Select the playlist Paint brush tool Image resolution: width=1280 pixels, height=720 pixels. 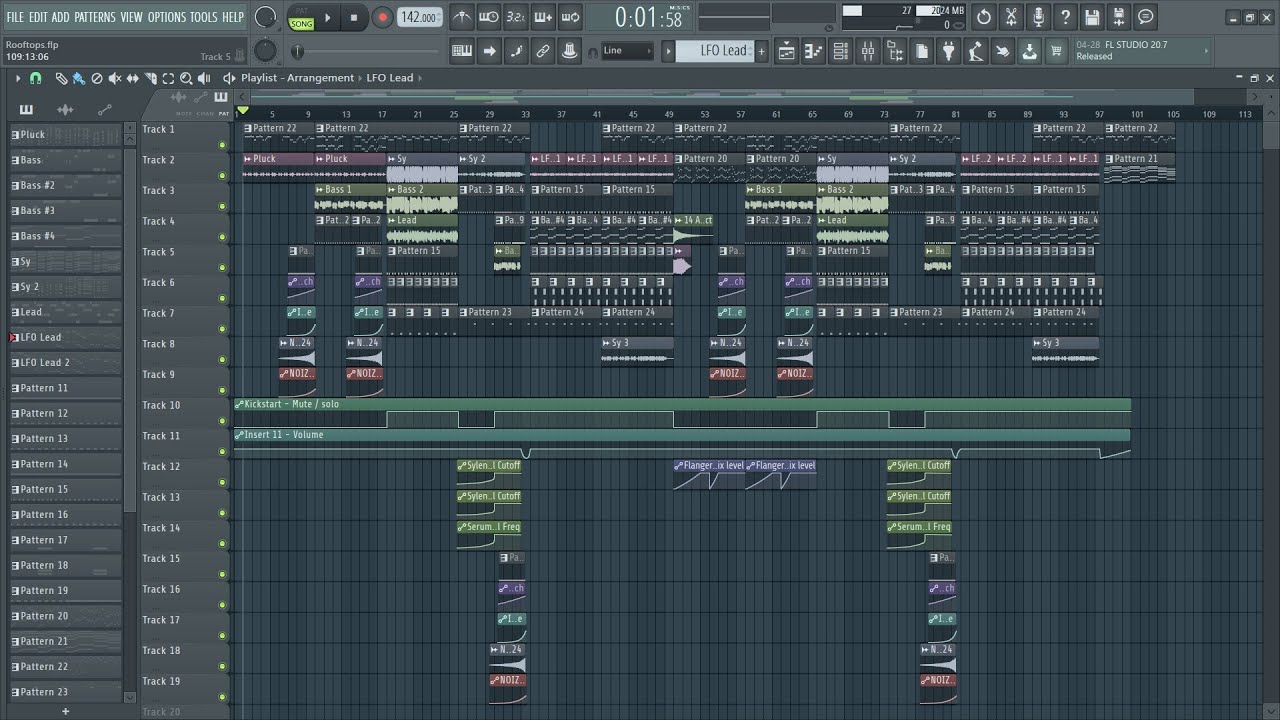tap(78, 78)
